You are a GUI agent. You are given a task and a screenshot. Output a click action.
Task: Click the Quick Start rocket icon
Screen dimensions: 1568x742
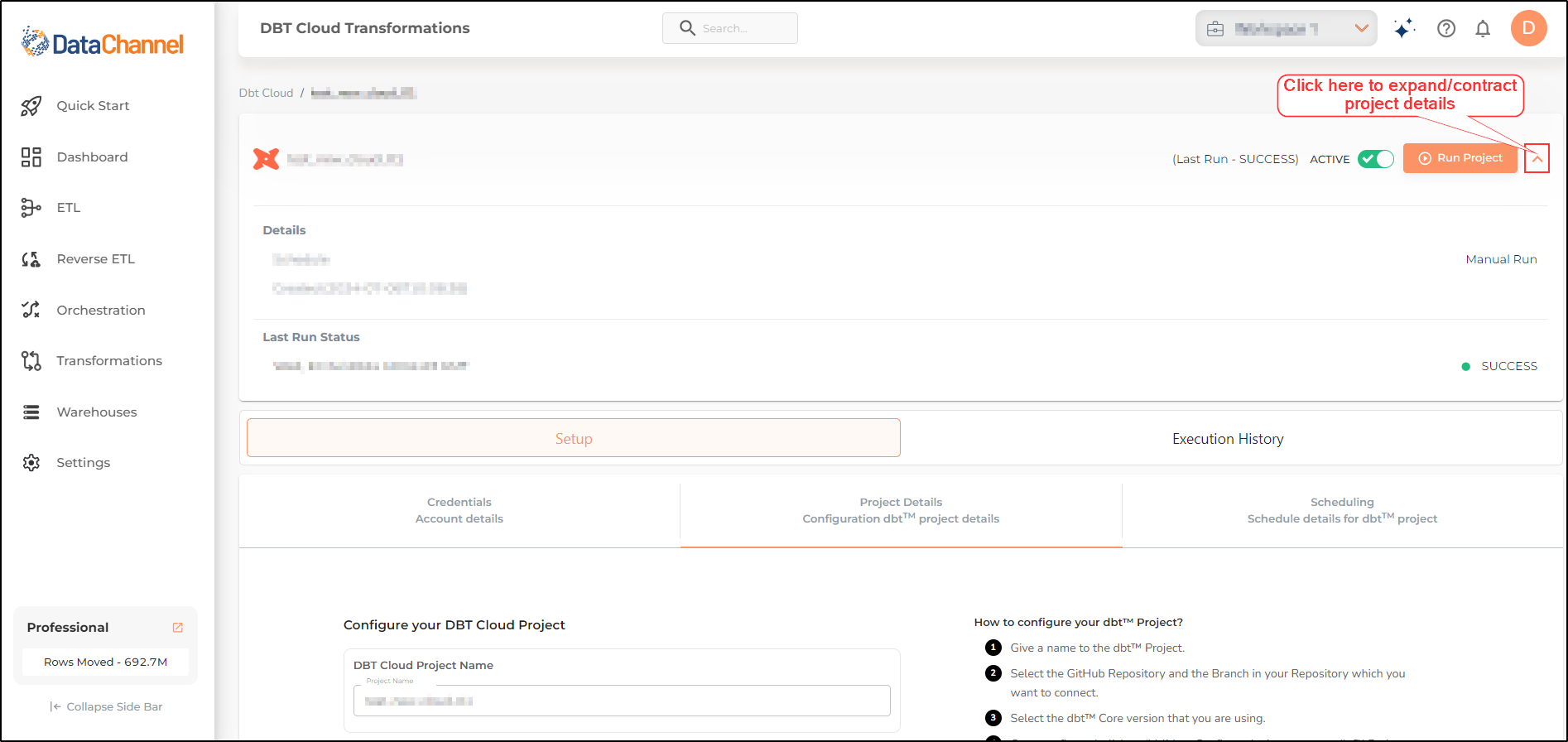point(31,106)
